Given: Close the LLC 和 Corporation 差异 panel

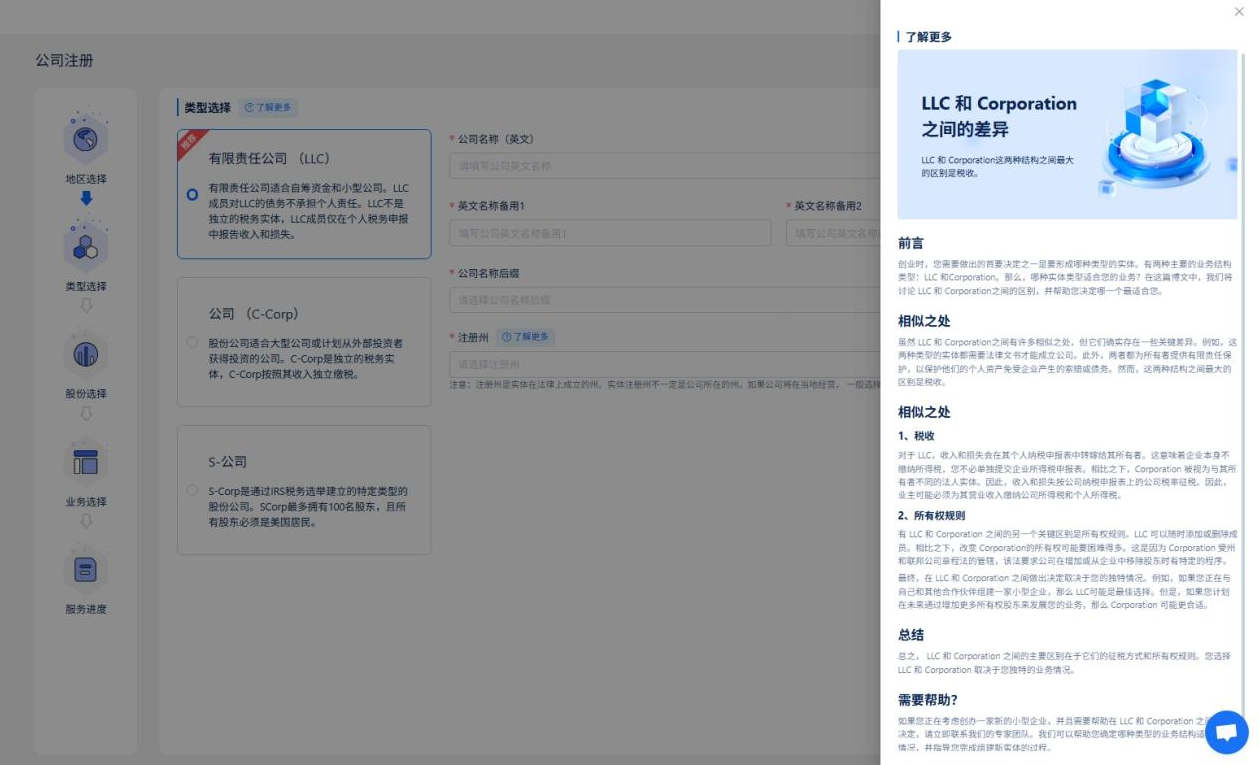Looking at the screenshot, I should coord(1239,12).
